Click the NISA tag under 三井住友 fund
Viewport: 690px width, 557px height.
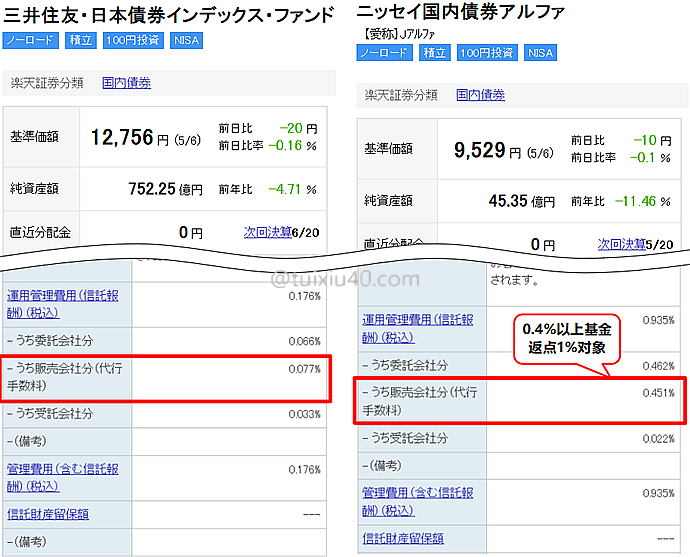(186, 40)
